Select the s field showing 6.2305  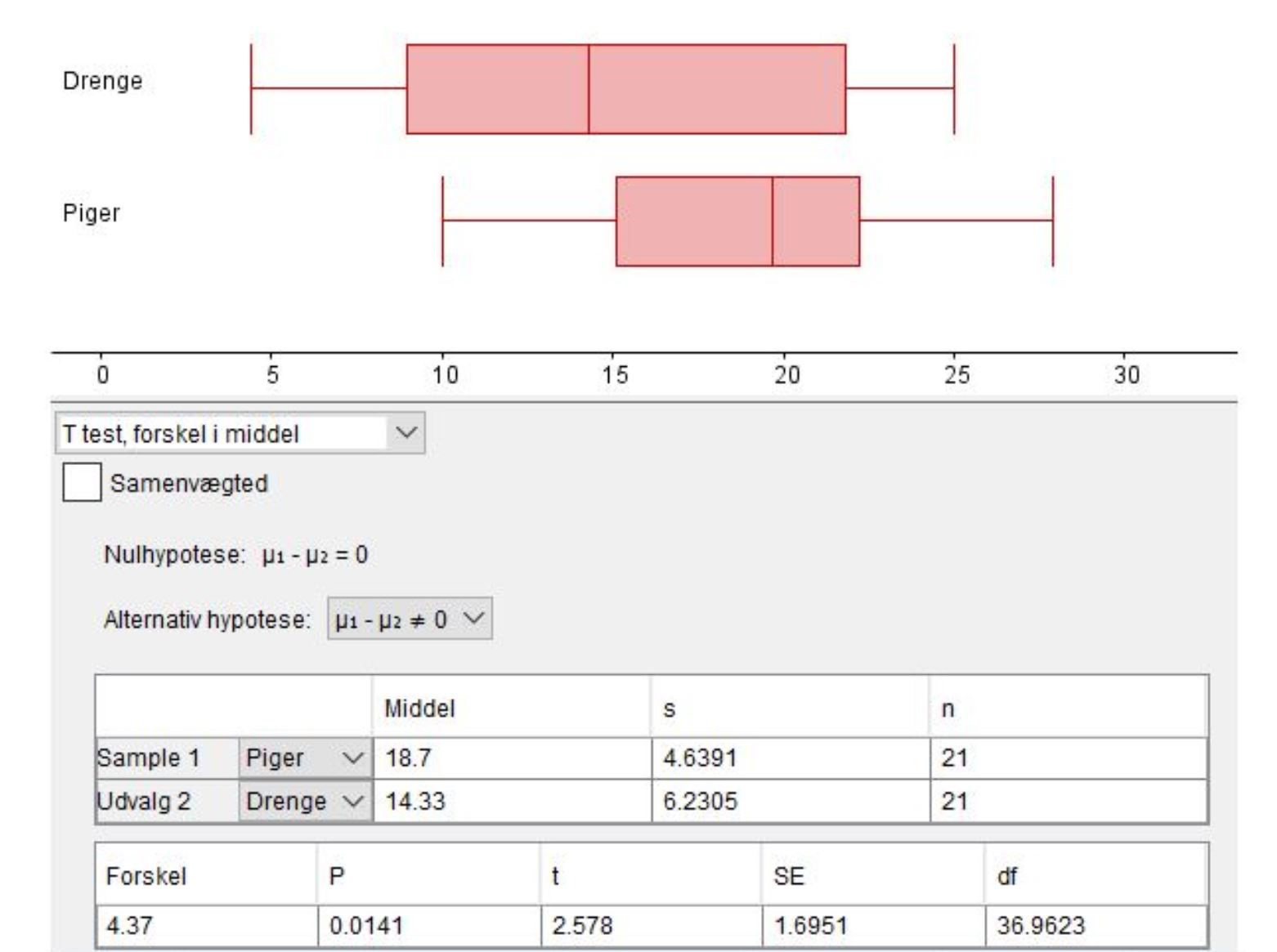pyautogui.click(x=790, y=801)
